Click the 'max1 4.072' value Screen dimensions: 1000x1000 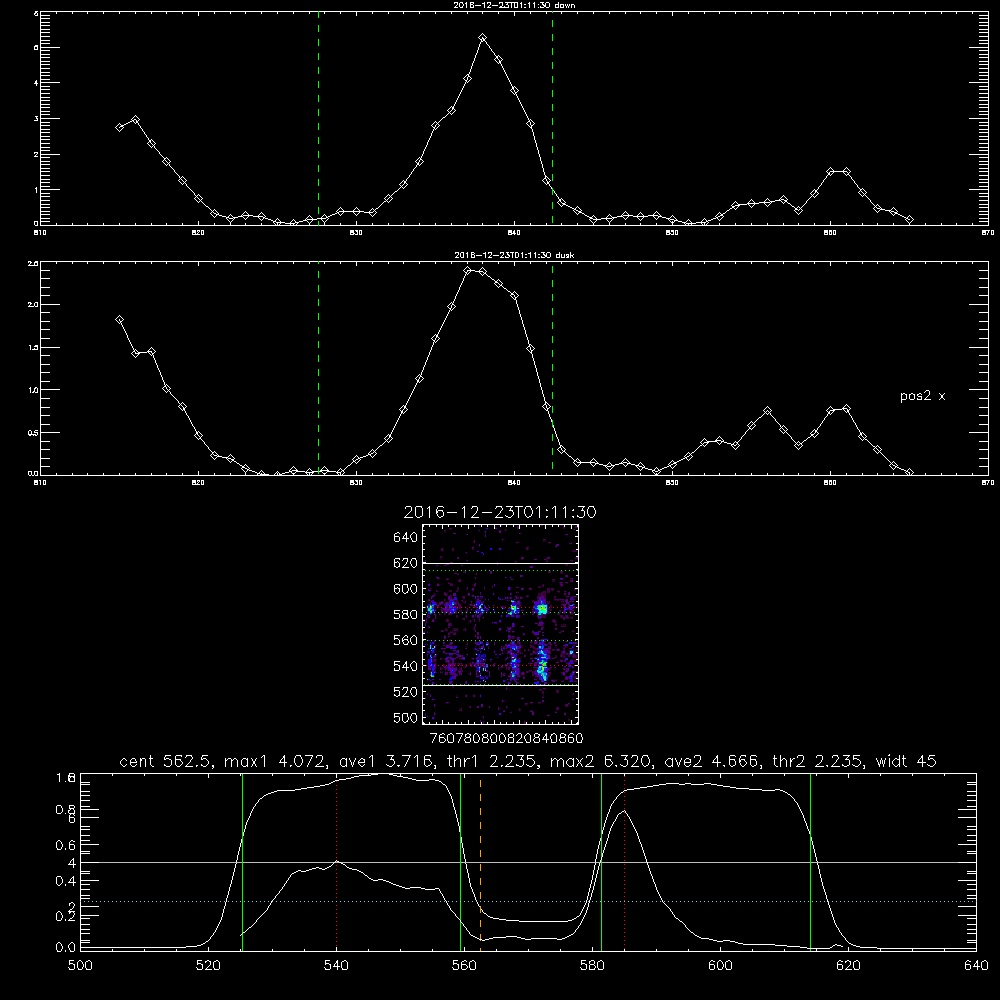point(274,761)
